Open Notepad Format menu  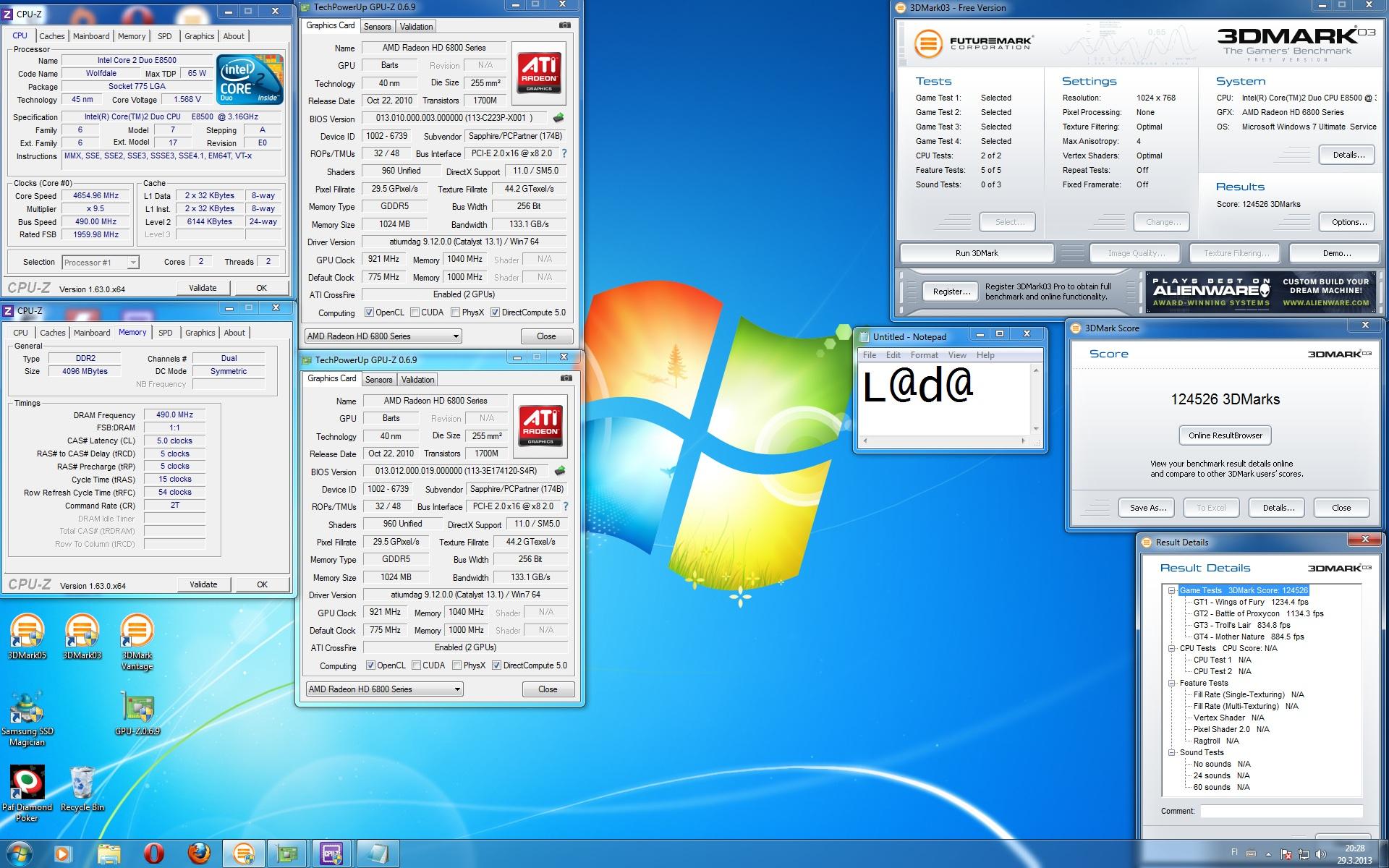(924, 355)
